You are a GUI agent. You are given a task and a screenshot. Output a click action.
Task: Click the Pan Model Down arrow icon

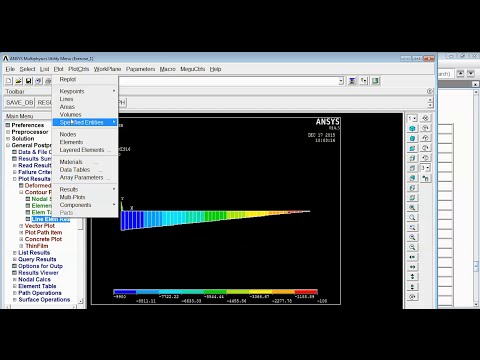(x=412, y=287)
